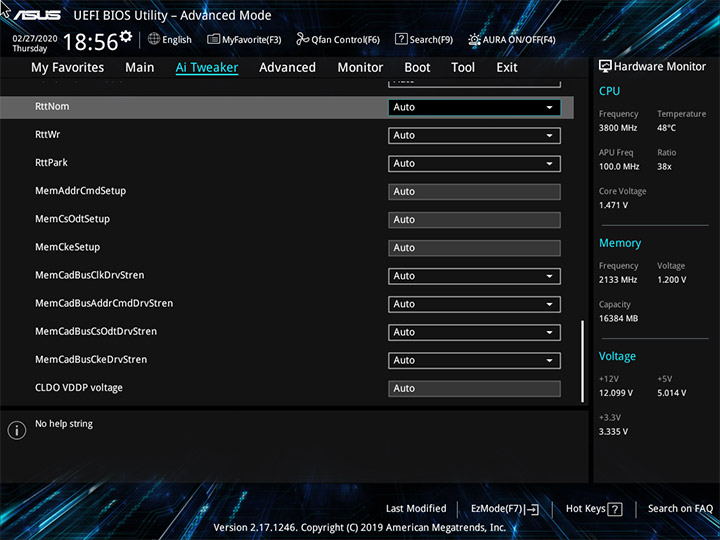Click the 3800 MHz CPU frequency value
720x540 pixels.
(x=618, y=128)
